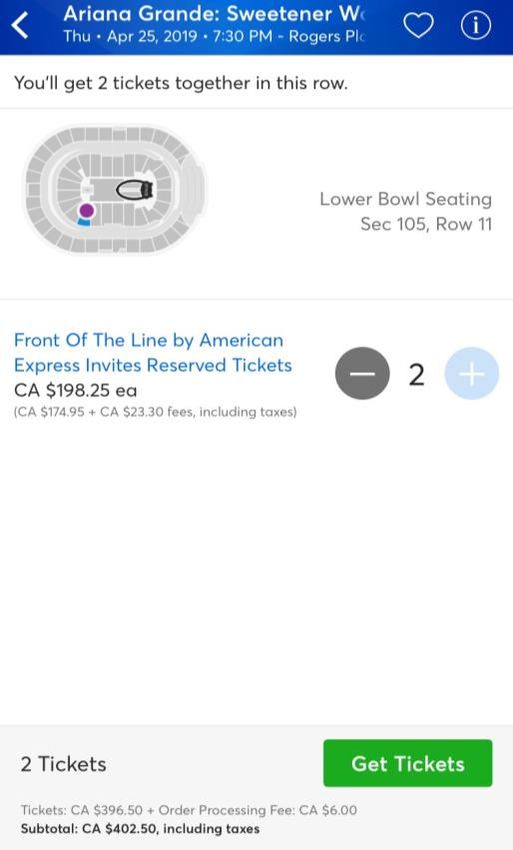Tap the Ariana Grande event title
513x850 pixels.
point(215,14)
